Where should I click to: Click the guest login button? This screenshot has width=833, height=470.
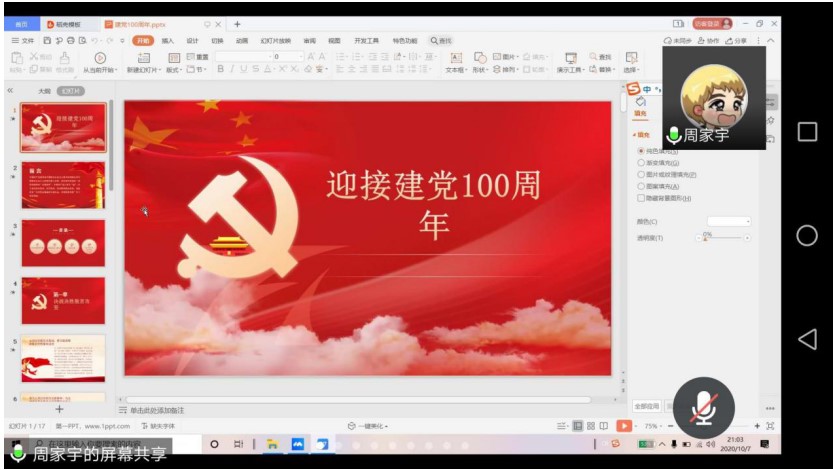click(712, 24)
